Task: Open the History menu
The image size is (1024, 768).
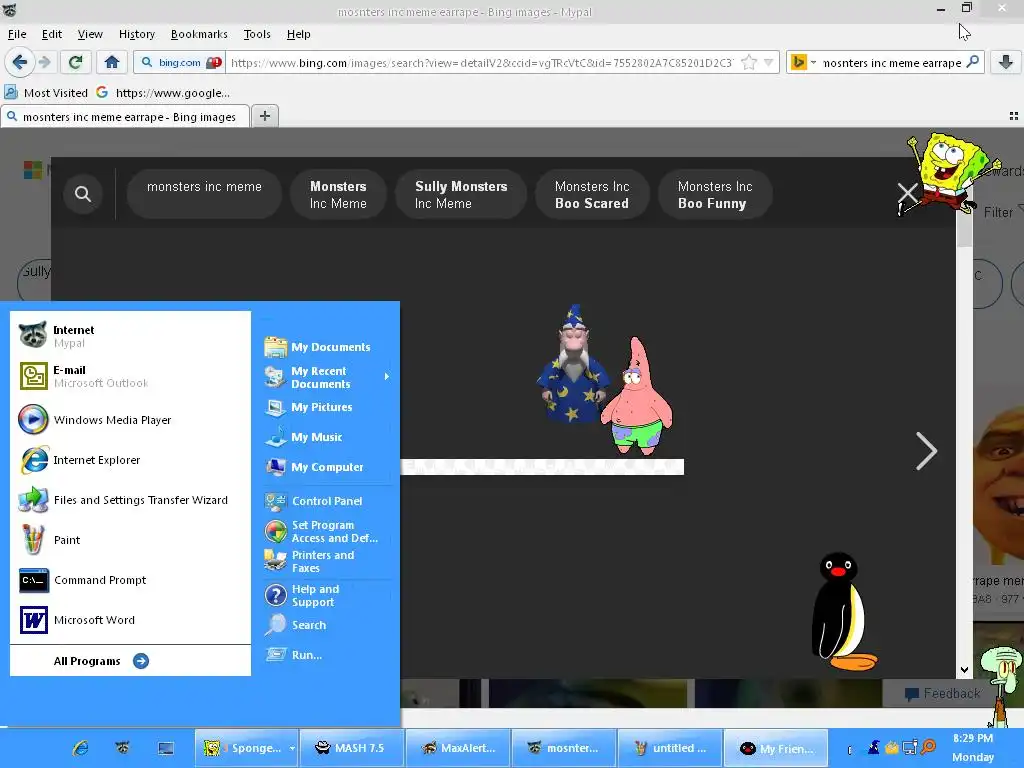Action: tap(136, 34)
